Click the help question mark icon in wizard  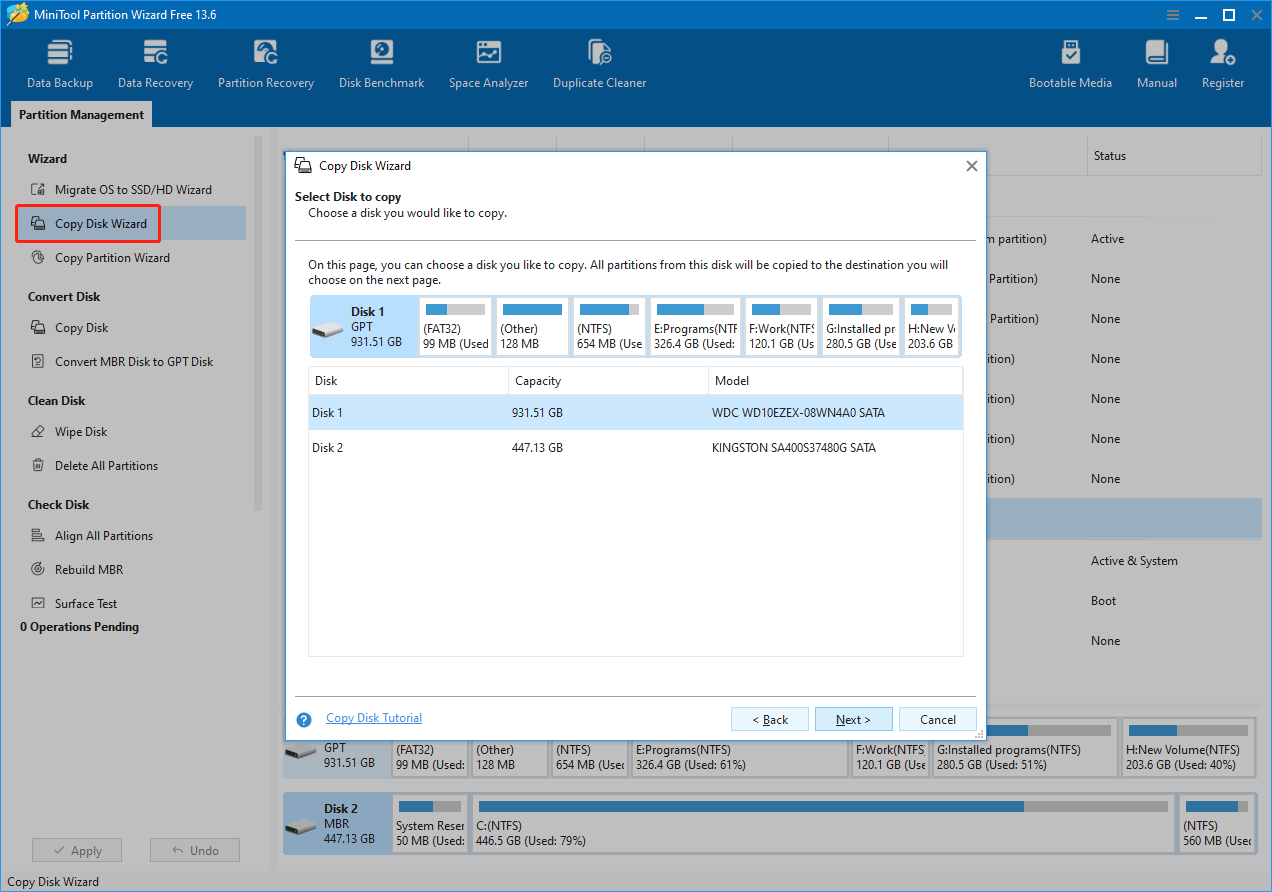pyautogui.click(x=304, y=719)
